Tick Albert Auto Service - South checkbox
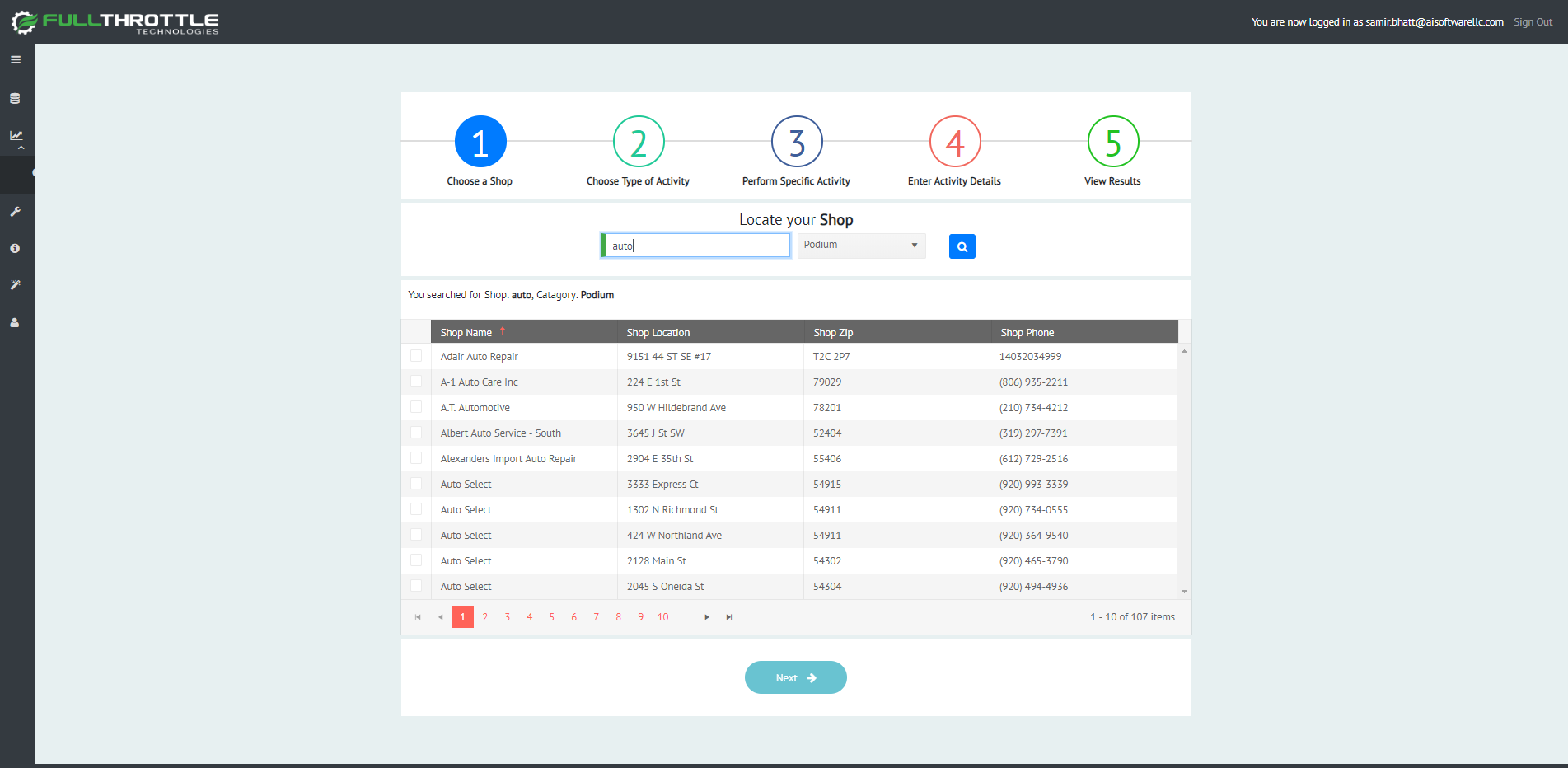 point(416,433)
